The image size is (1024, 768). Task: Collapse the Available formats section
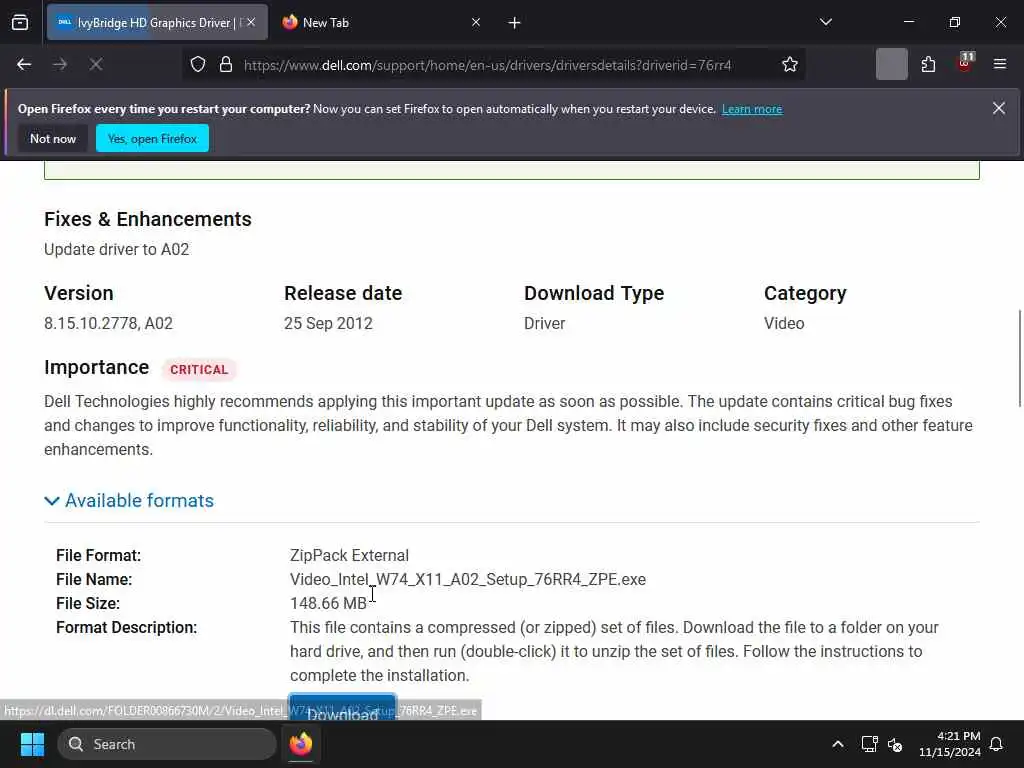click(129, 501)
